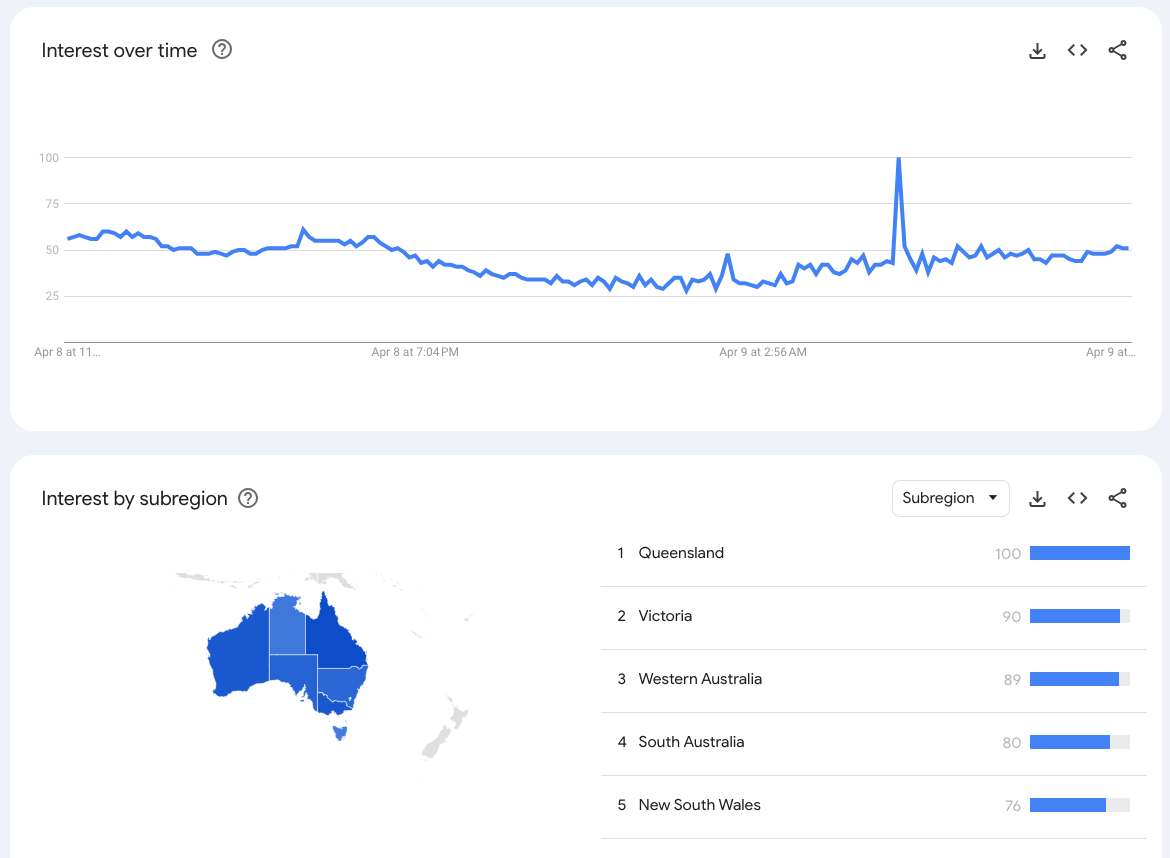1170x858 pixels.
Task: Share the Interest by subregion card
Action: (1118, 498)
